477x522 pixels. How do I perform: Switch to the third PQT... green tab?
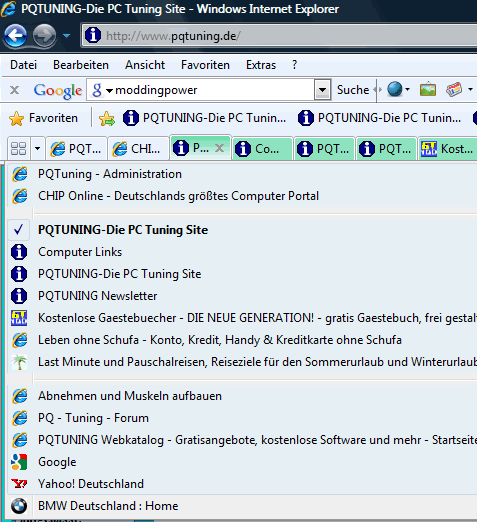(324, 149)
